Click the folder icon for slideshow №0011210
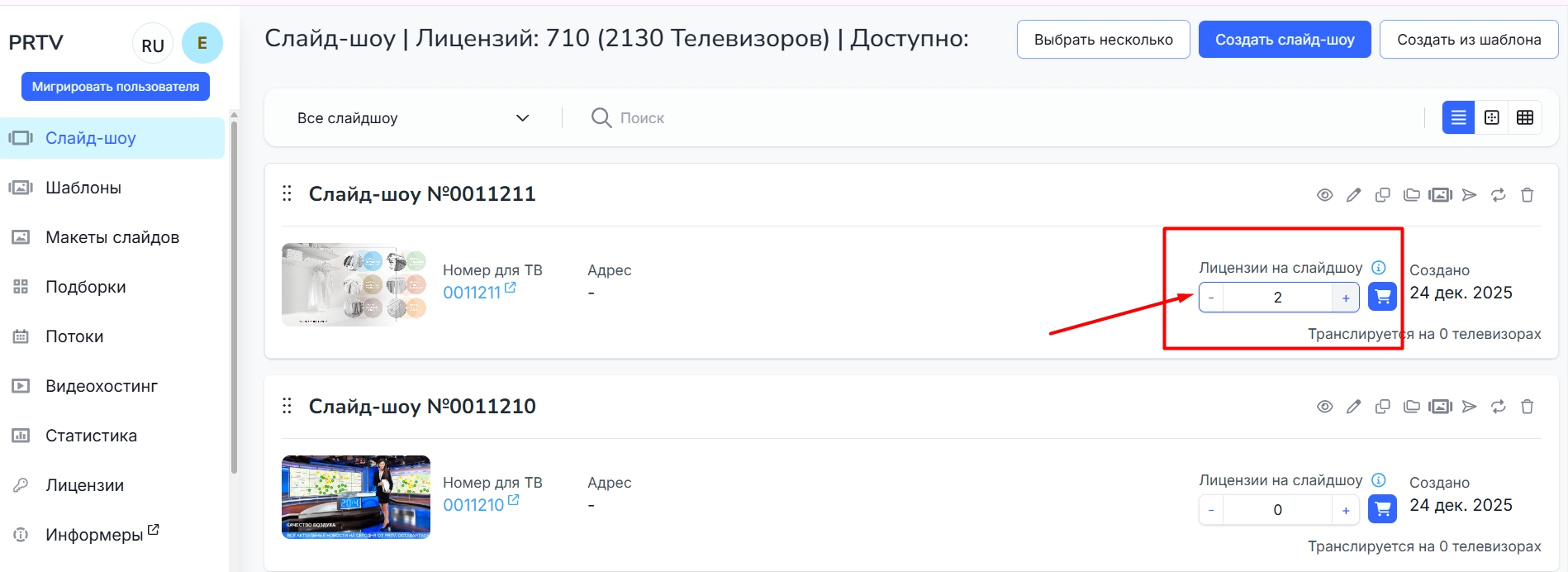This screenshot has width=1568, height=572. coord(1411,407)
